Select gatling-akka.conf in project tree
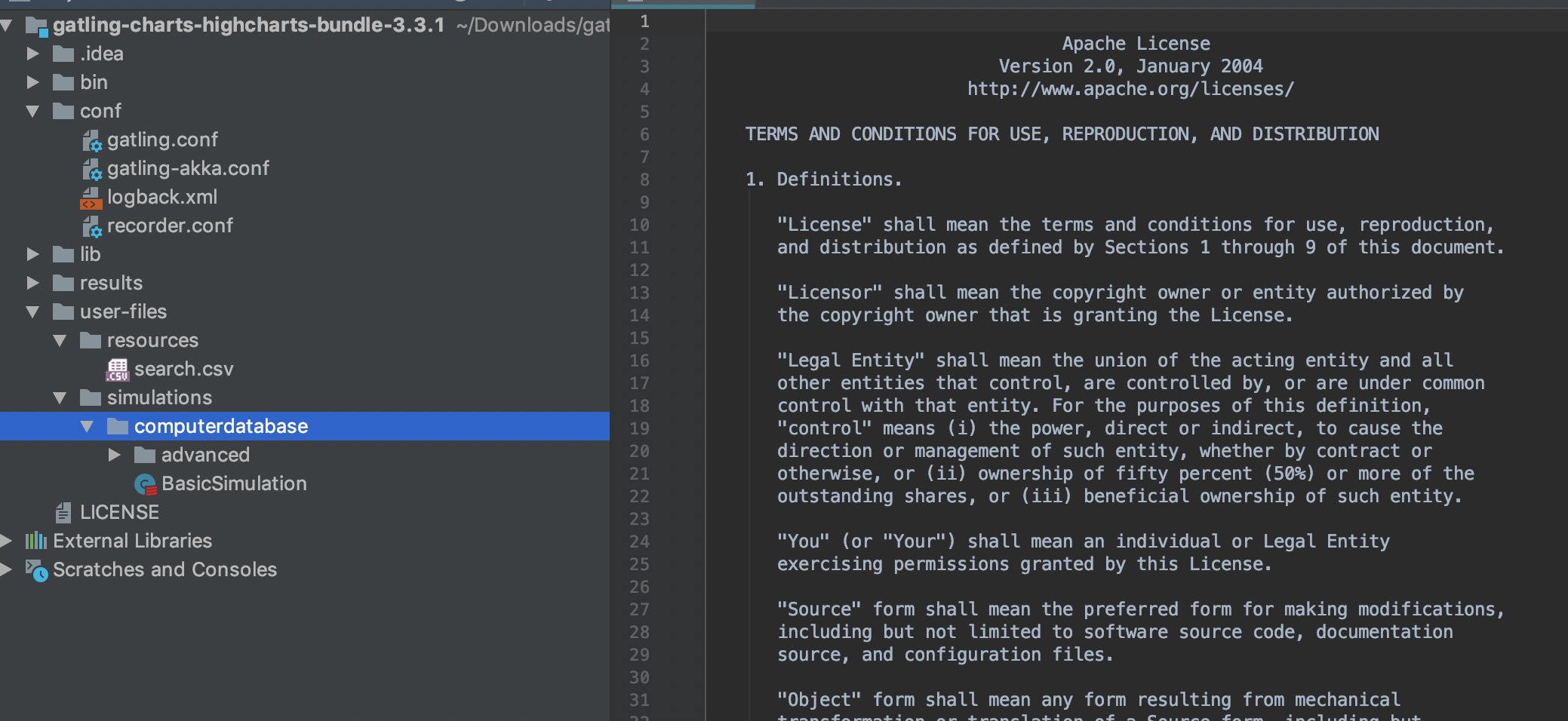1568x721 pixels. point(188,168)
